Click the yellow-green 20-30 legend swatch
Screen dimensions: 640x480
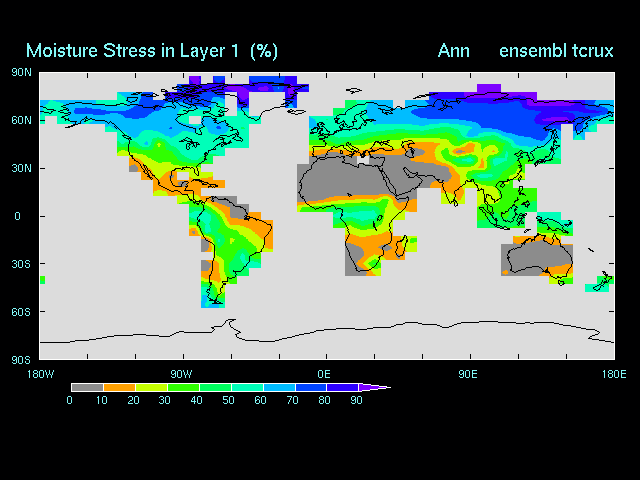tap(151, 387)
